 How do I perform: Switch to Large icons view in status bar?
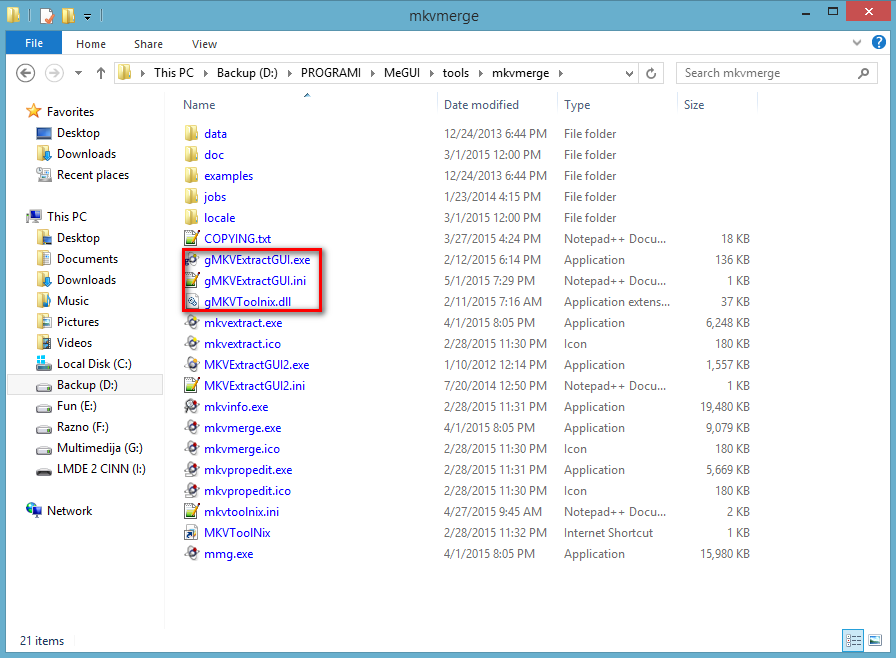coord(875,640)
